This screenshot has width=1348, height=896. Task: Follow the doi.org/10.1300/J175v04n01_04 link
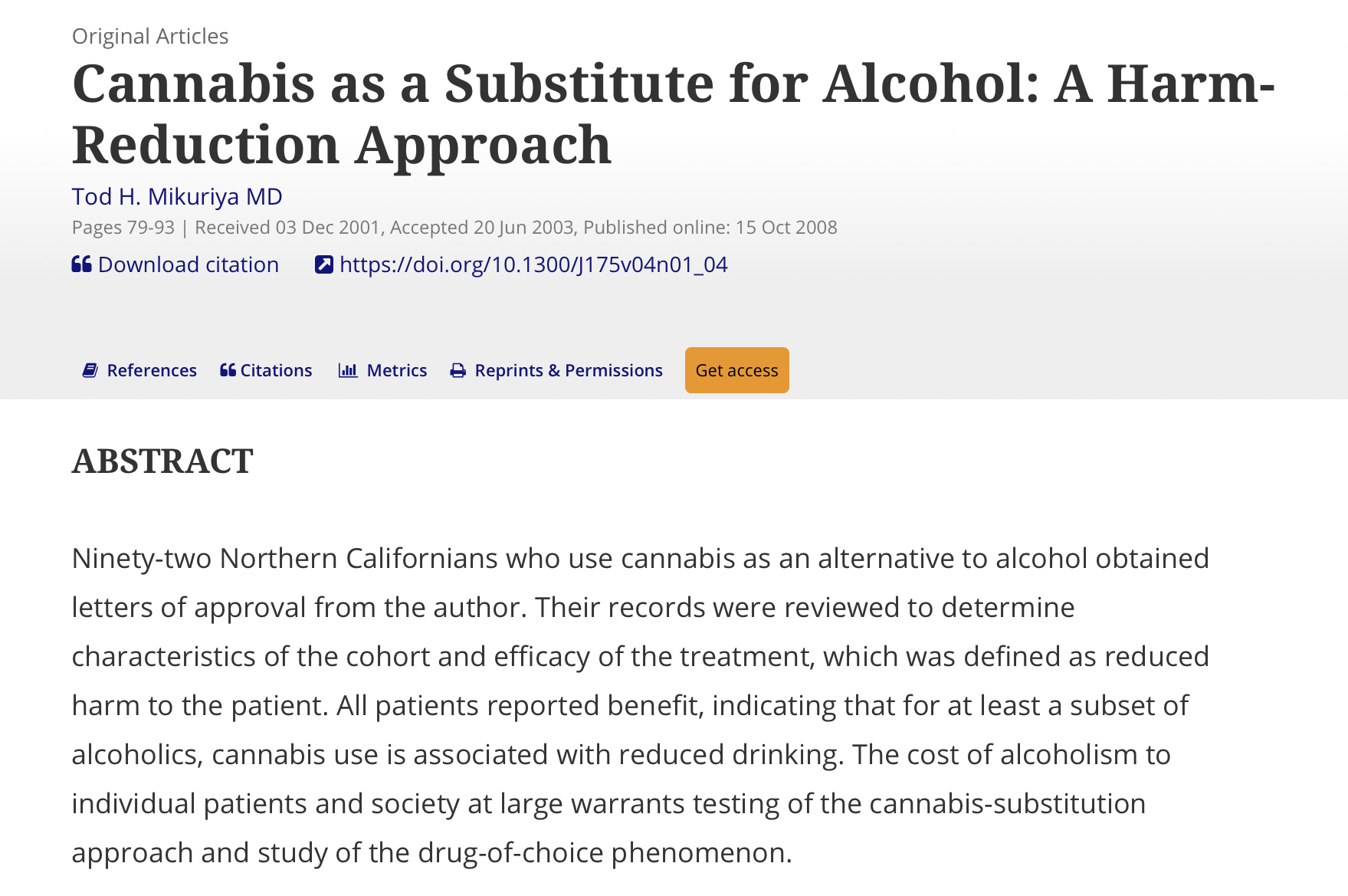pos(533,264)
